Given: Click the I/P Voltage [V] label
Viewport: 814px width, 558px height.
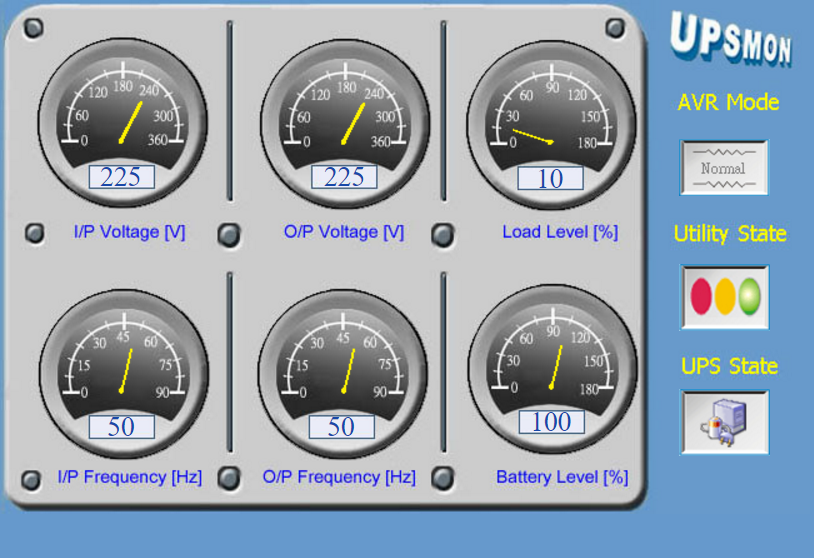Looking at the screenshot, I should 130,232.
